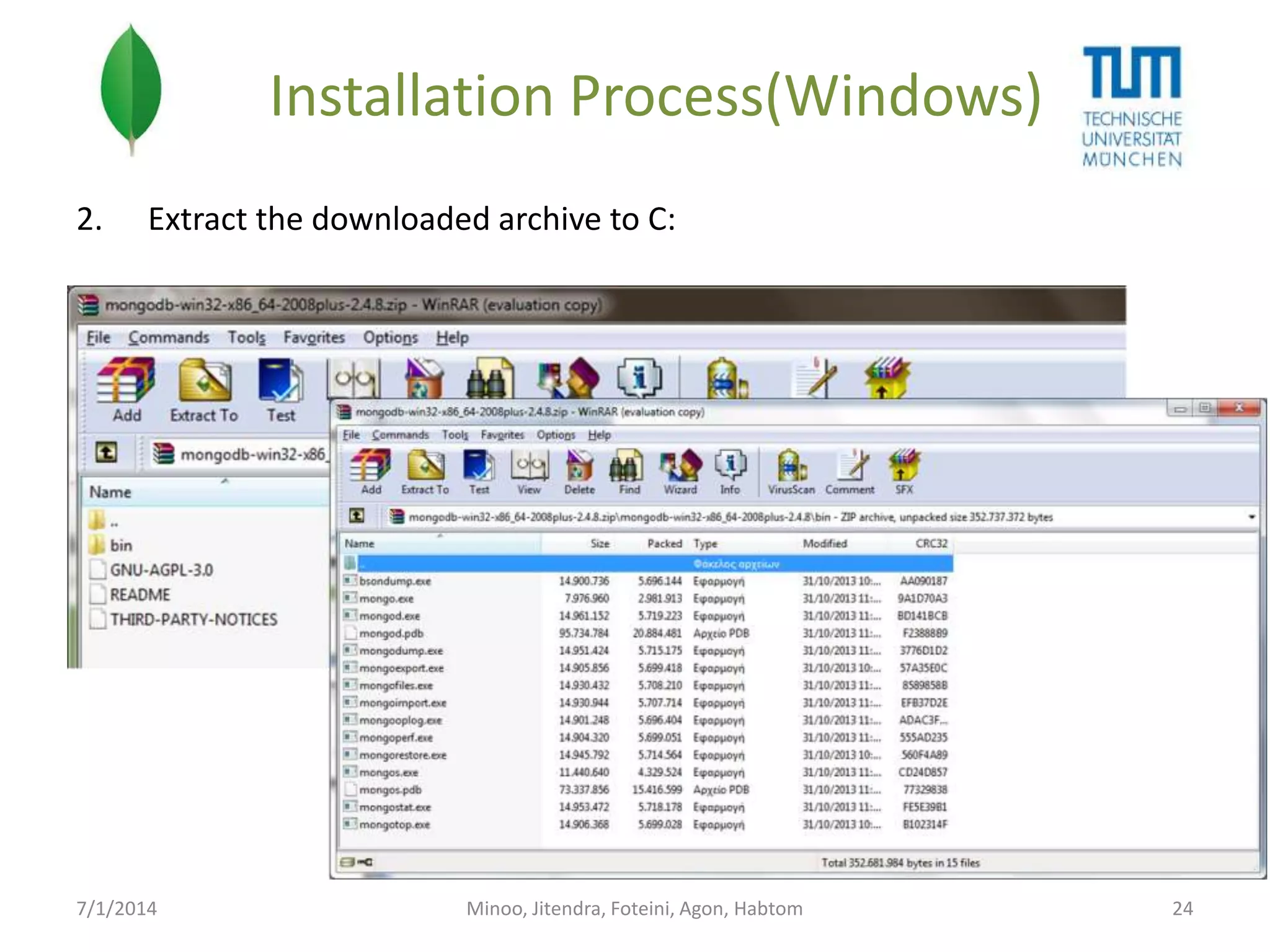This screenshot has height=952, width=1270.
Task: Expand the archive path dropdown arrow
Action: (1251, 517)
